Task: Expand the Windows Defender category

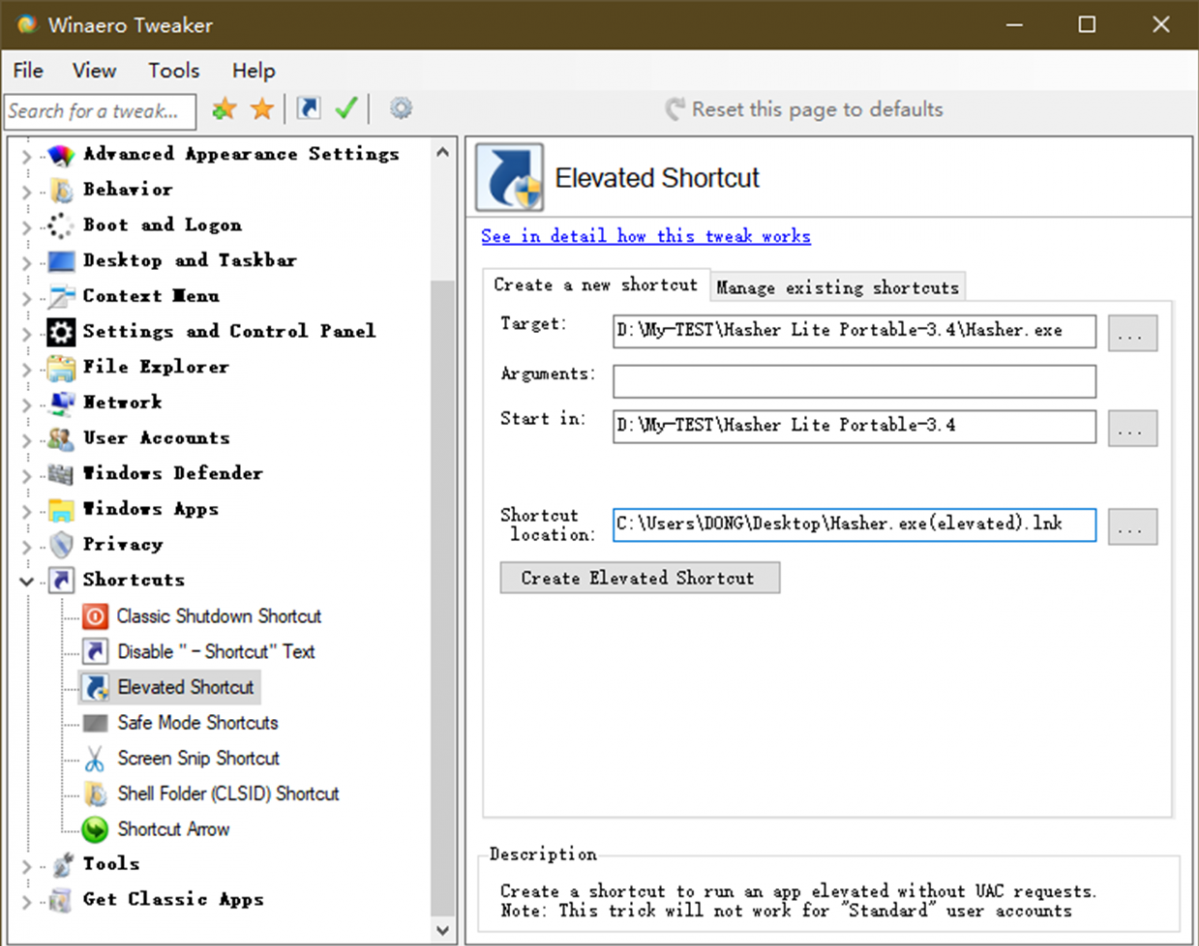Action: pos(26,474)
